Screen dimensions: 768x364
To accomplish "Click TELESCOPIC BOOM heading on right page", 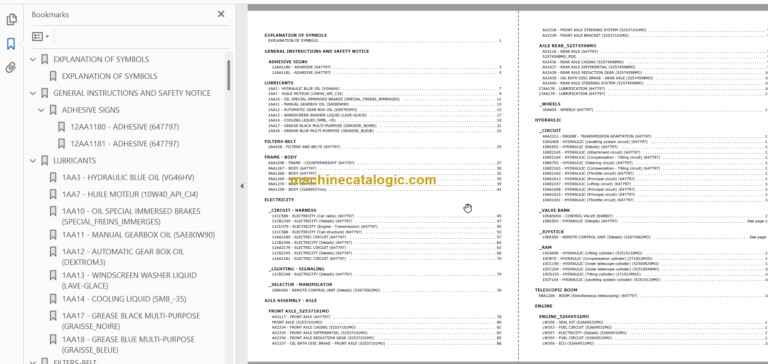I will (x=556, y=290).
